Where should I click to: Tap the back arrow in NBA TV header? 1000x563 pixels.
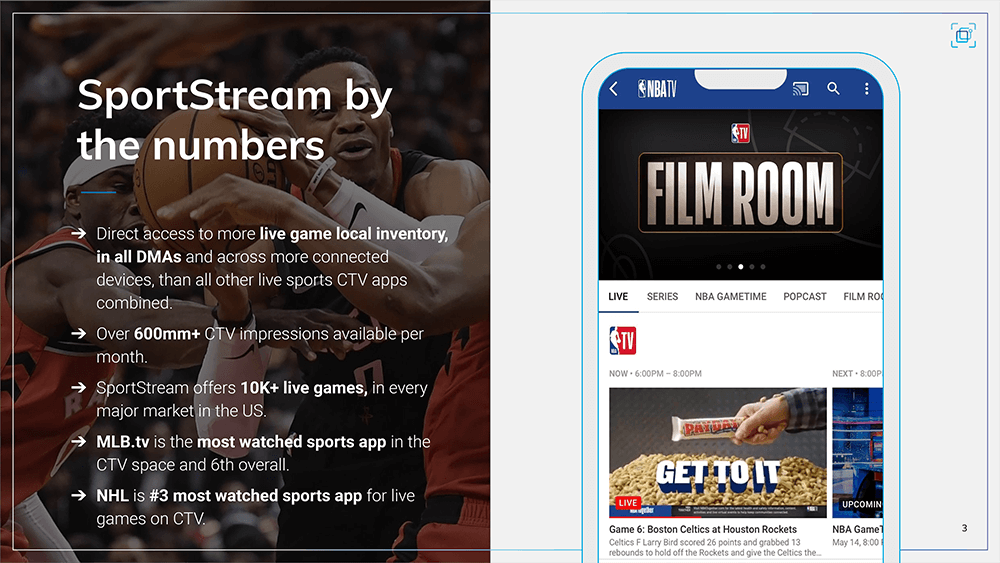click(x=614, y=89)
